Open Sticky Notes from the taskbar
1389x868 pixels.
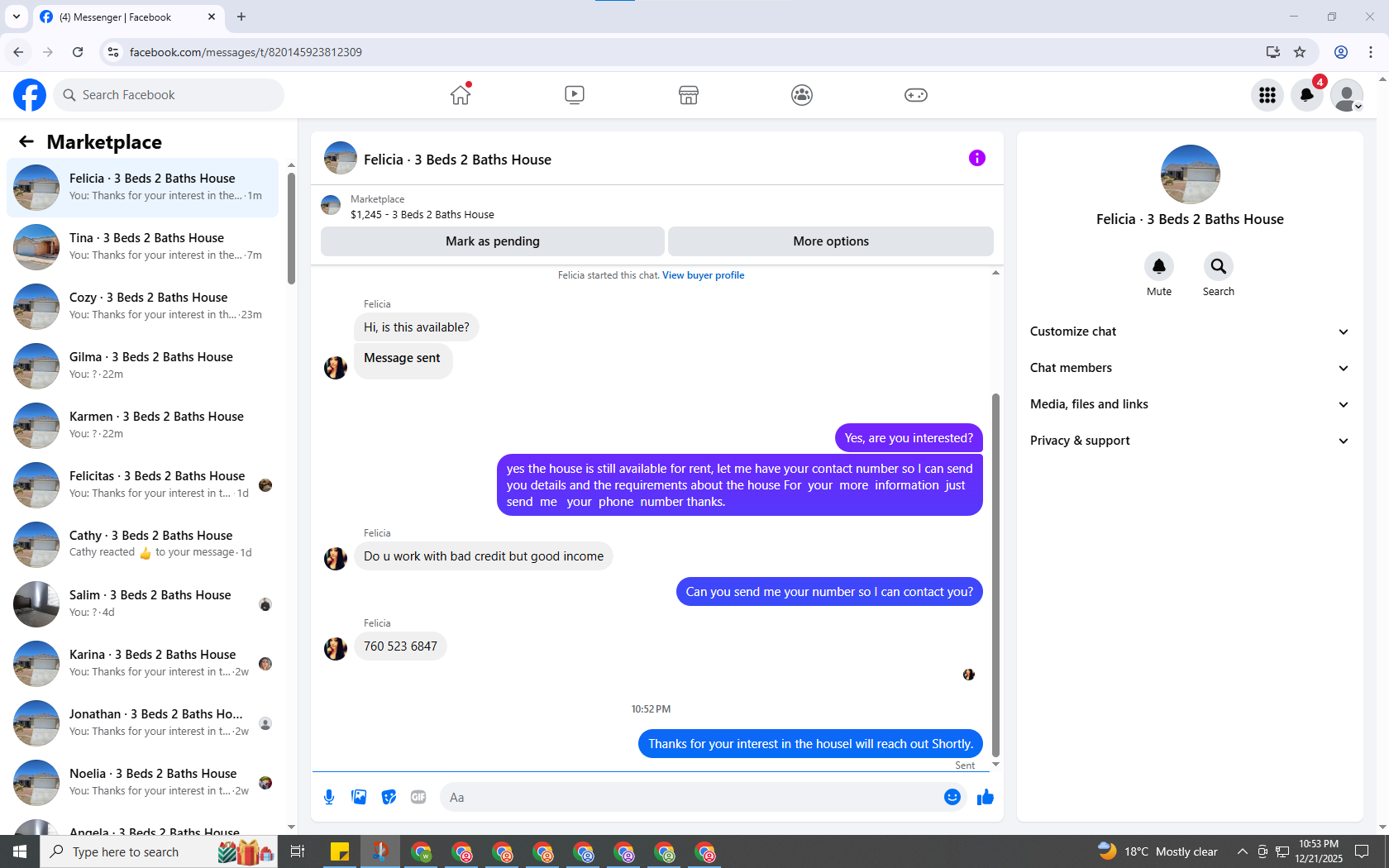tap(339, 851)
